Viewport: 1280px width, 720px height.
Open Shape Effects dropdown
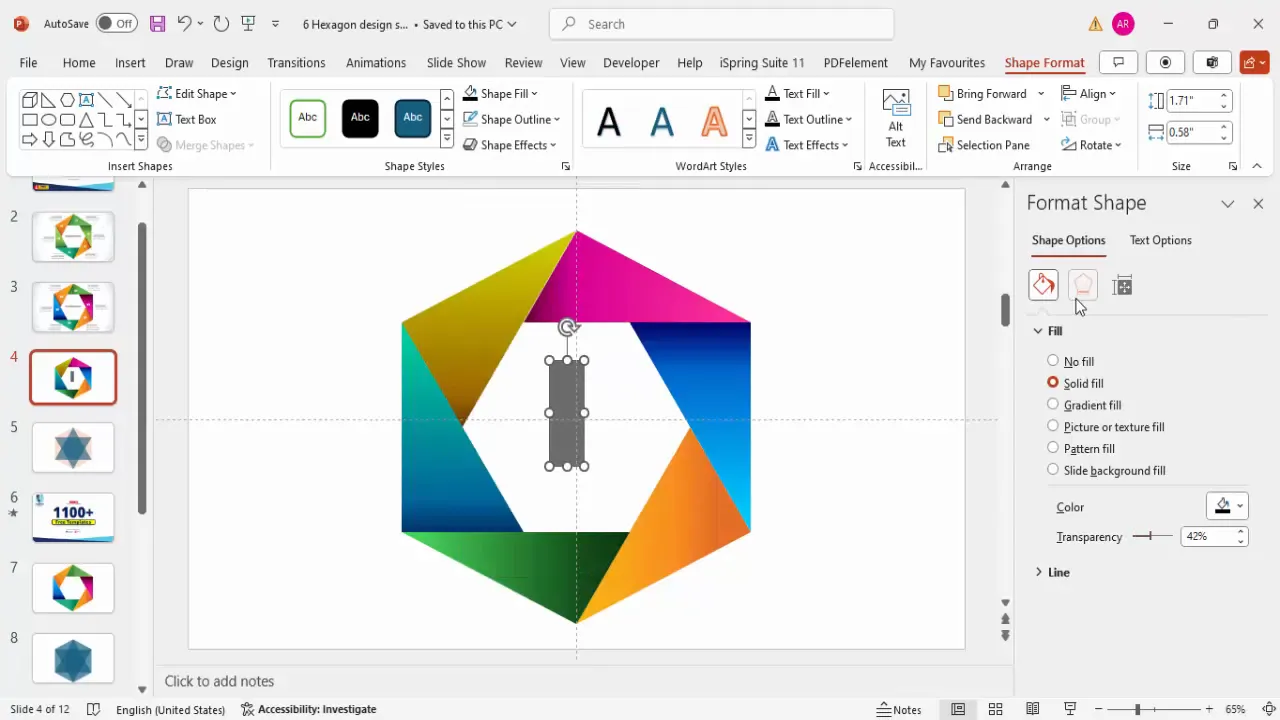[510, 145]
